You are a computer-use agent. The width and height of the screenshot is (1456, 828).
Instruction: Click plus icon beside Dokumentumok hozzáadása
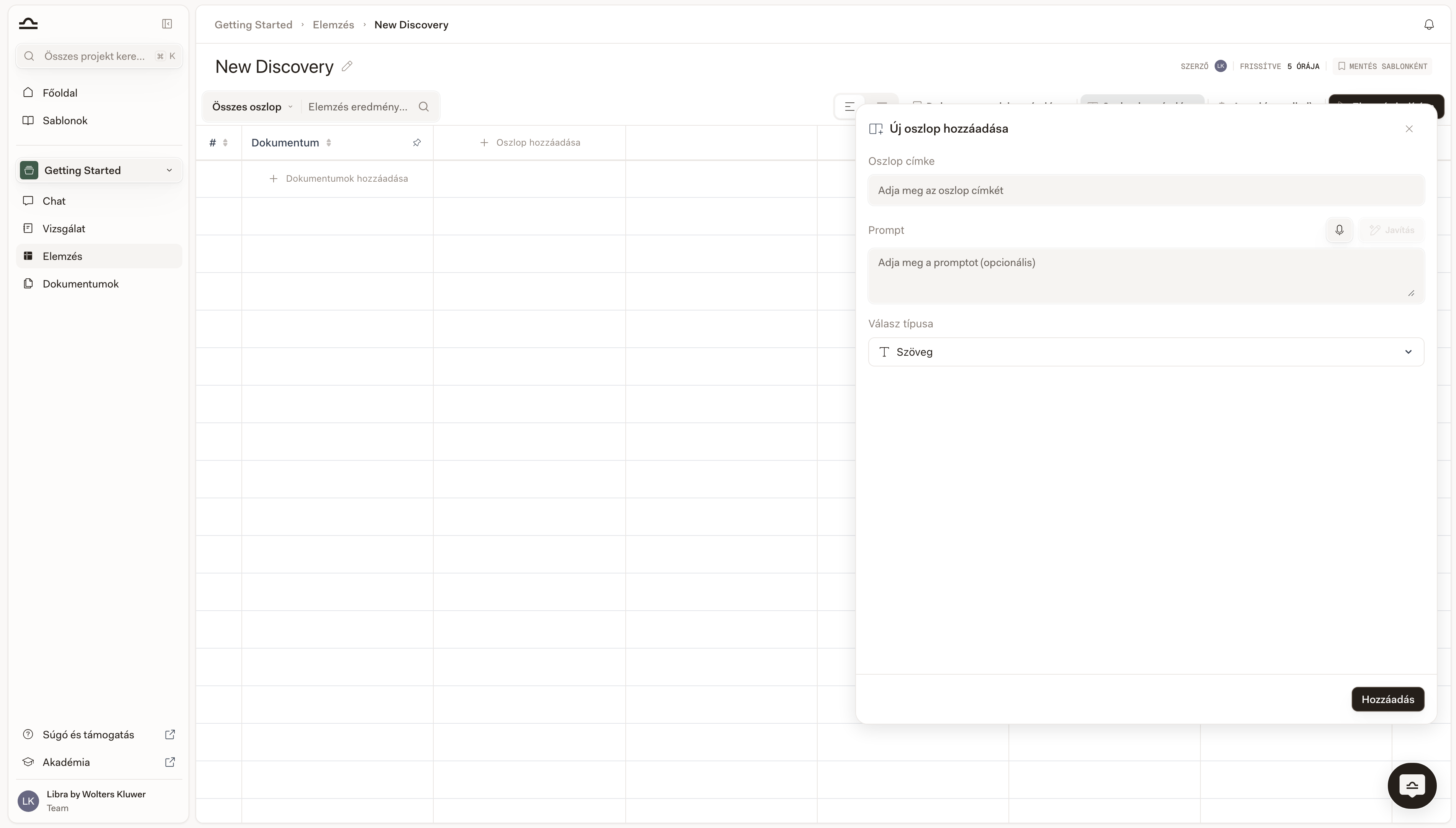point(273,179)
